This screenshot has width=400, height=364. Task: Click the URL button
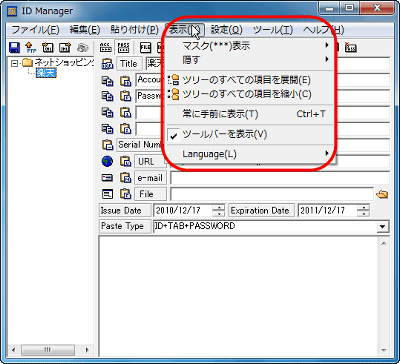[150, 161]
